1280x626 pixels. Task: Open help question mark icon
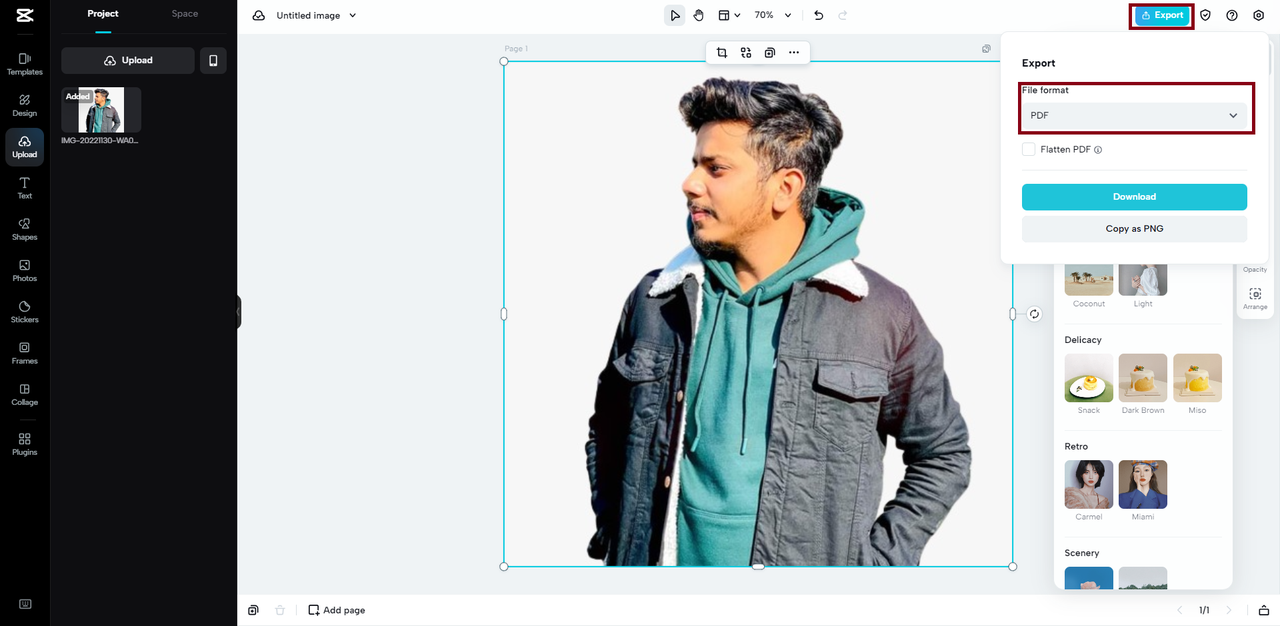[x=1232, y=15]
